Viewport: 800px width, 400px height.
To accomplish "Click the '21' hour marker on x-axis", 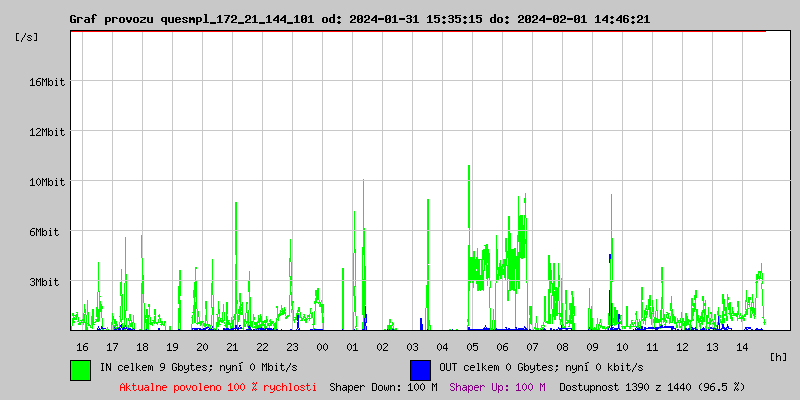I will click(232, 347).
